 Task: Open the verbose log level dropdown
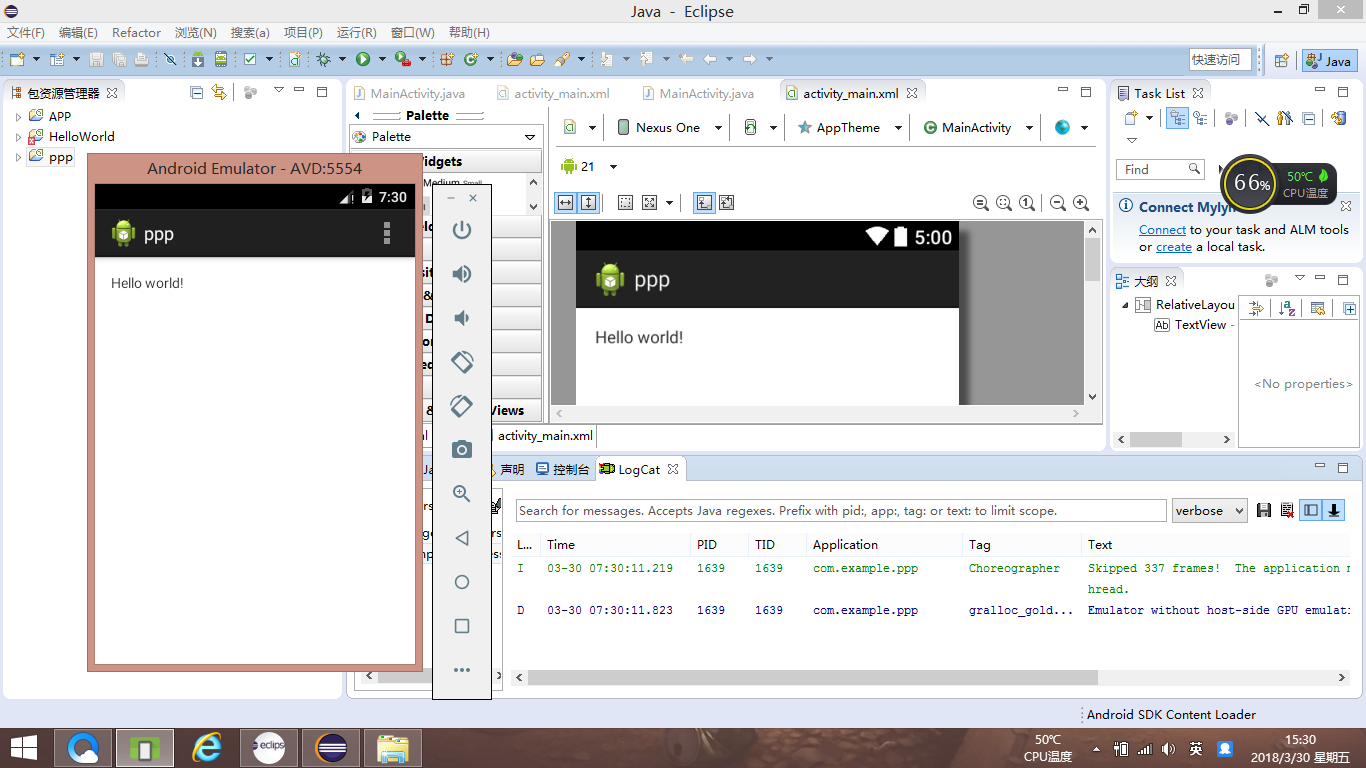pyautogui.click(x=1210, y=511)
